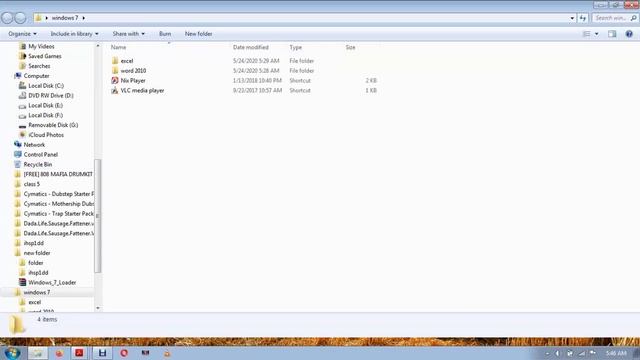640x360 pixels.
Task: Open the Windows Start orb
Action: tap(12, 353)
